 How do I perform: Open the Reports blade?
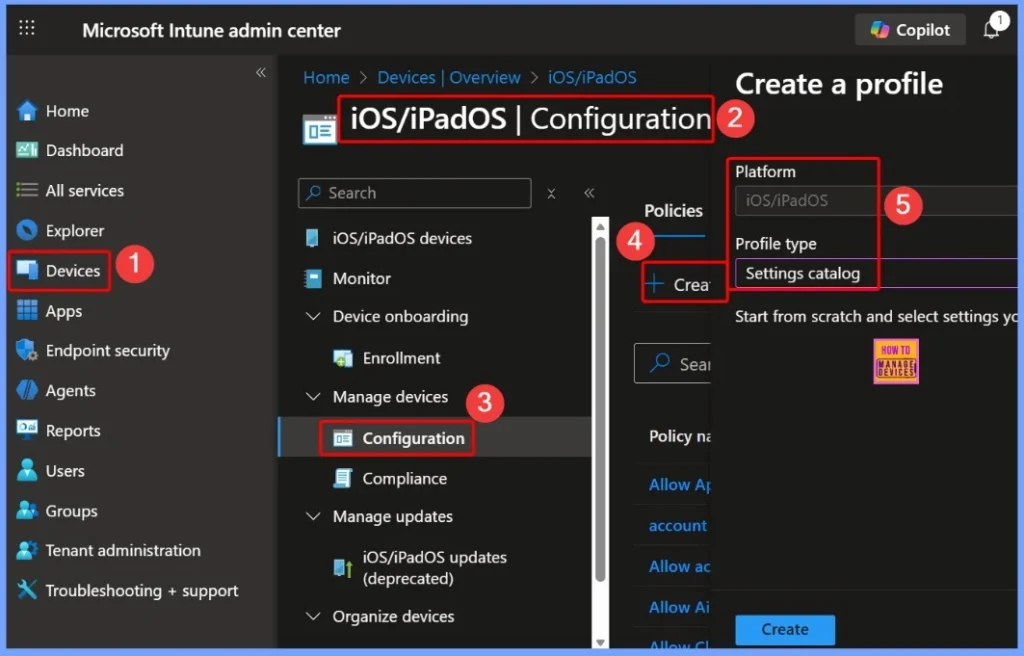click(x=71, y=431)
